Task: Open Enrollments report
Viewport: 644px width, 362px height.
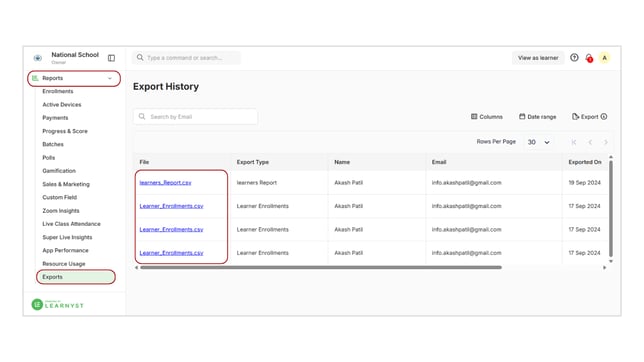Action: pyautogui.click(x=58, y=91)
